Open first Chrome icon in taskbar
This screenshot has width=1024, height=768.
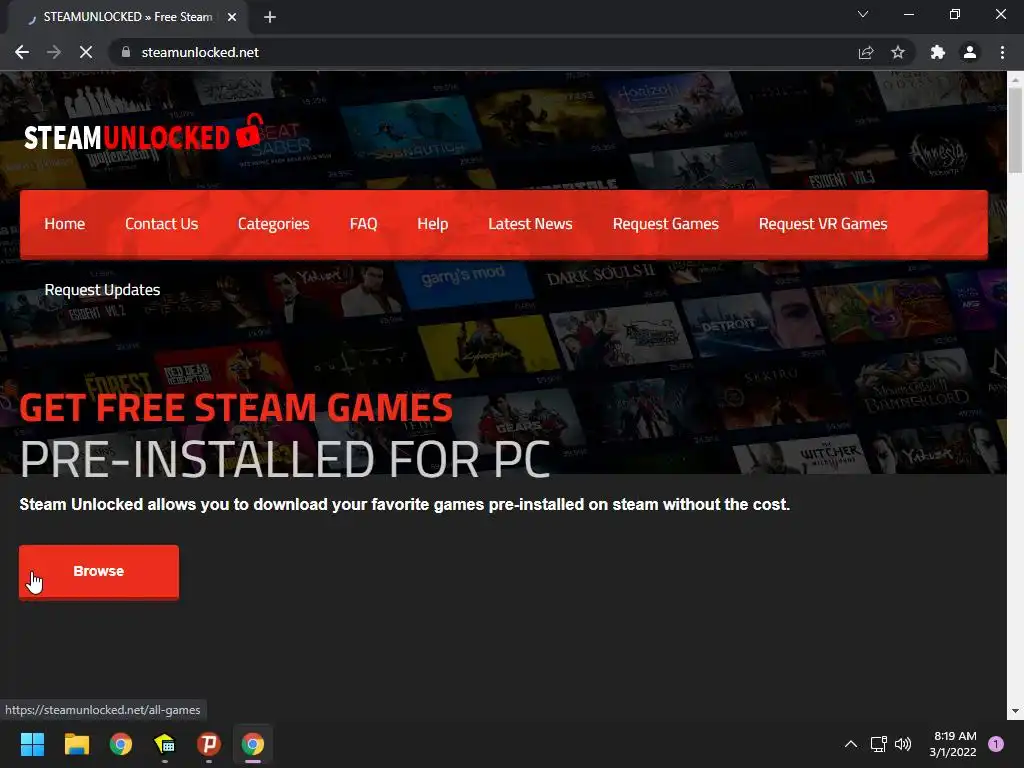point(121,744)
